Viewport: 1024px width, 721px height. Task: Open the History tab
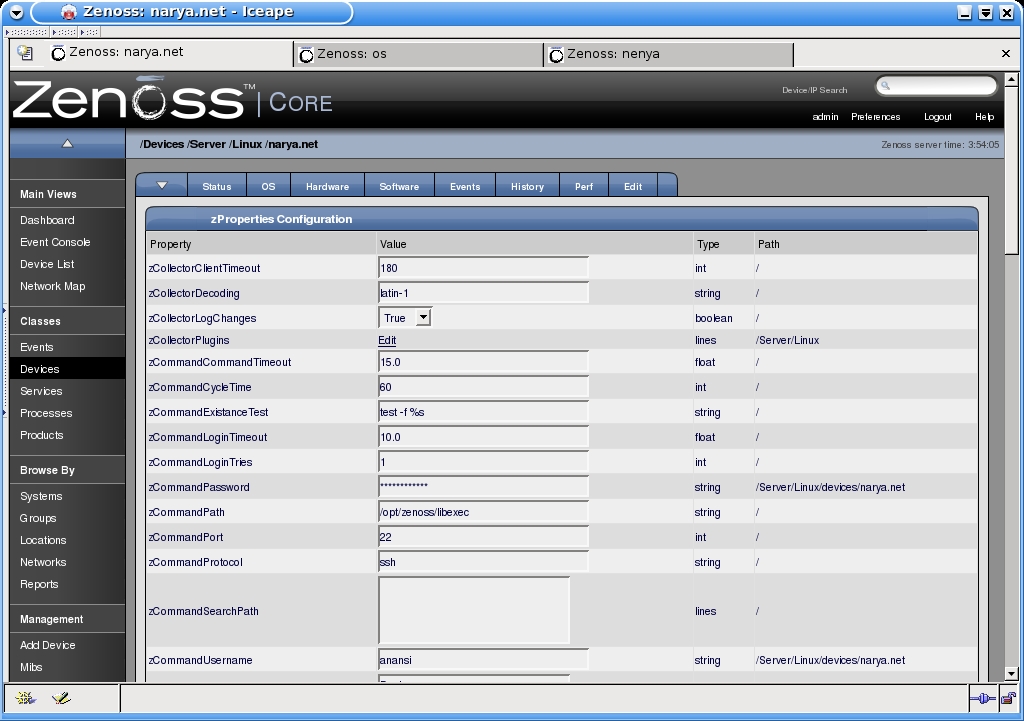click(x=527, y=186)
